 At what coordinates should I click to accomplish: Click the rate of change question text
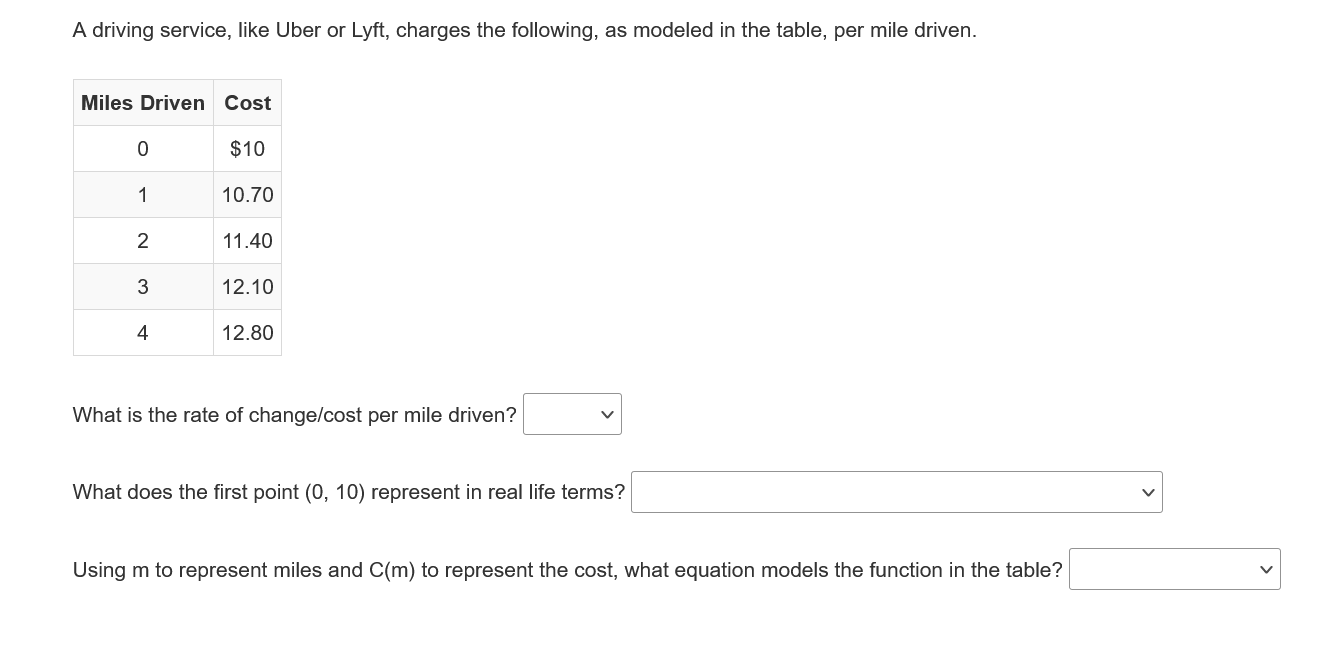pos(294,414)
